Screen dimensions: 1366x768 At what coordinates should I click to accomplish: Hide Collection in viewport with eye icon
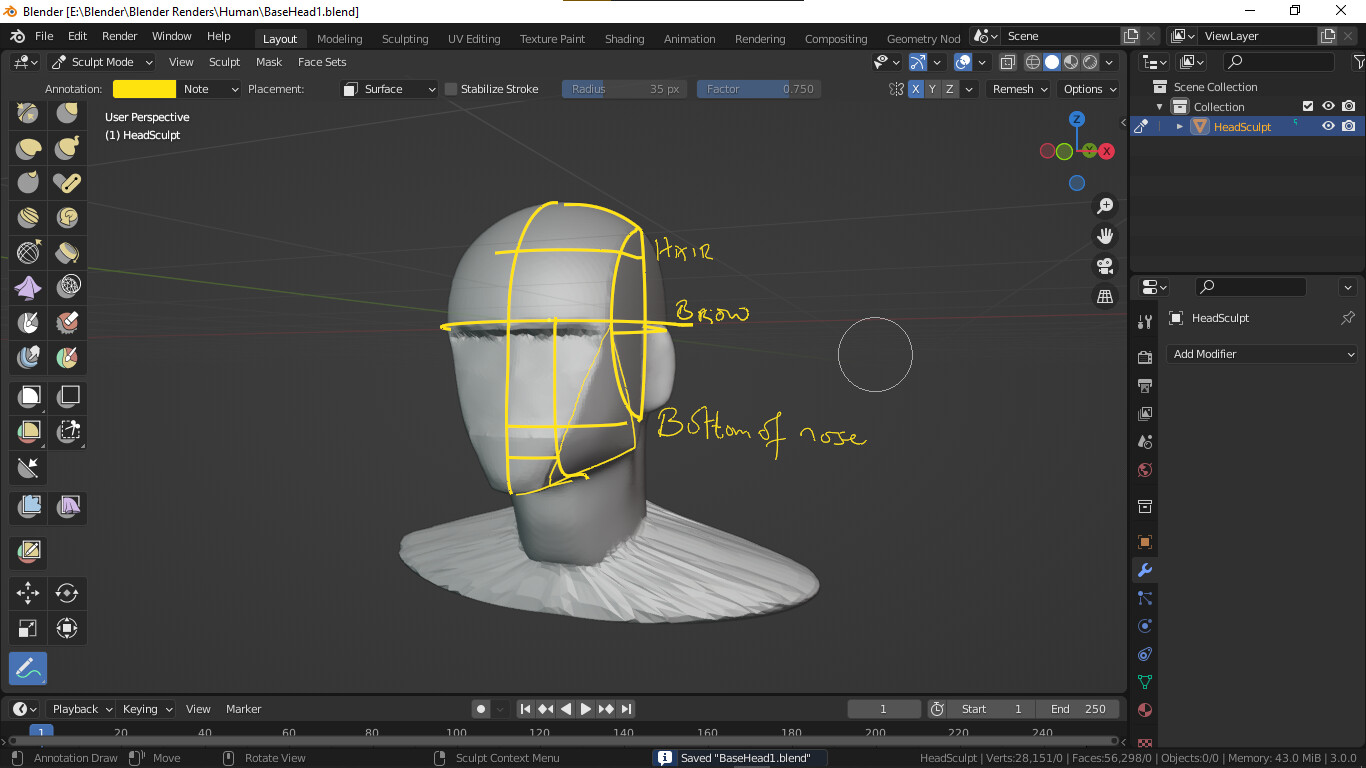(x=1328, y=106)
